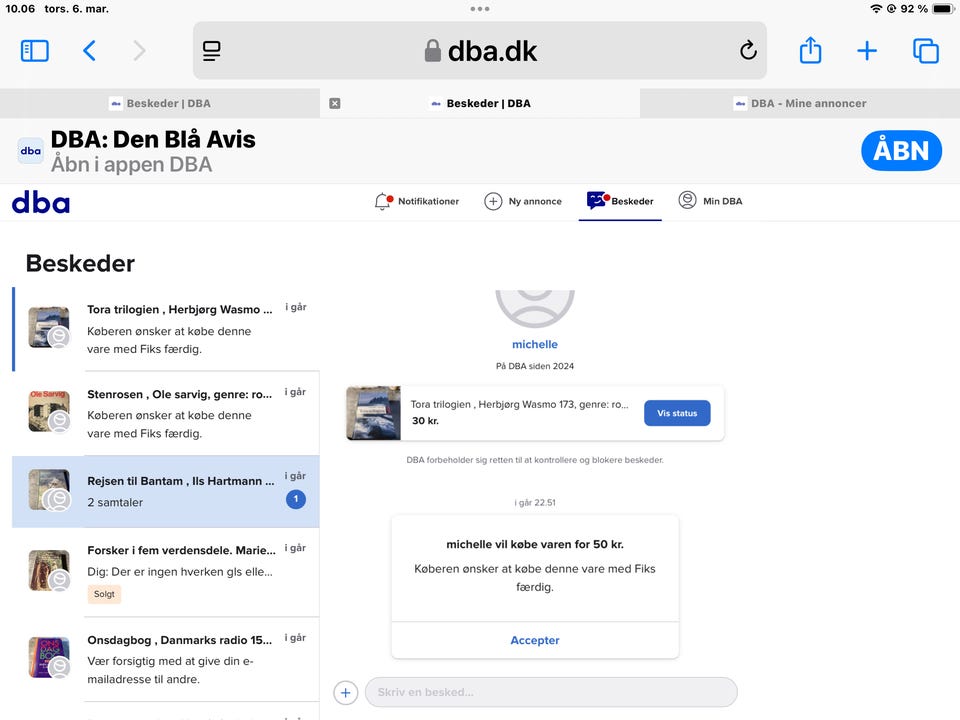Go back with the Safari back arrow

point(89,51)
